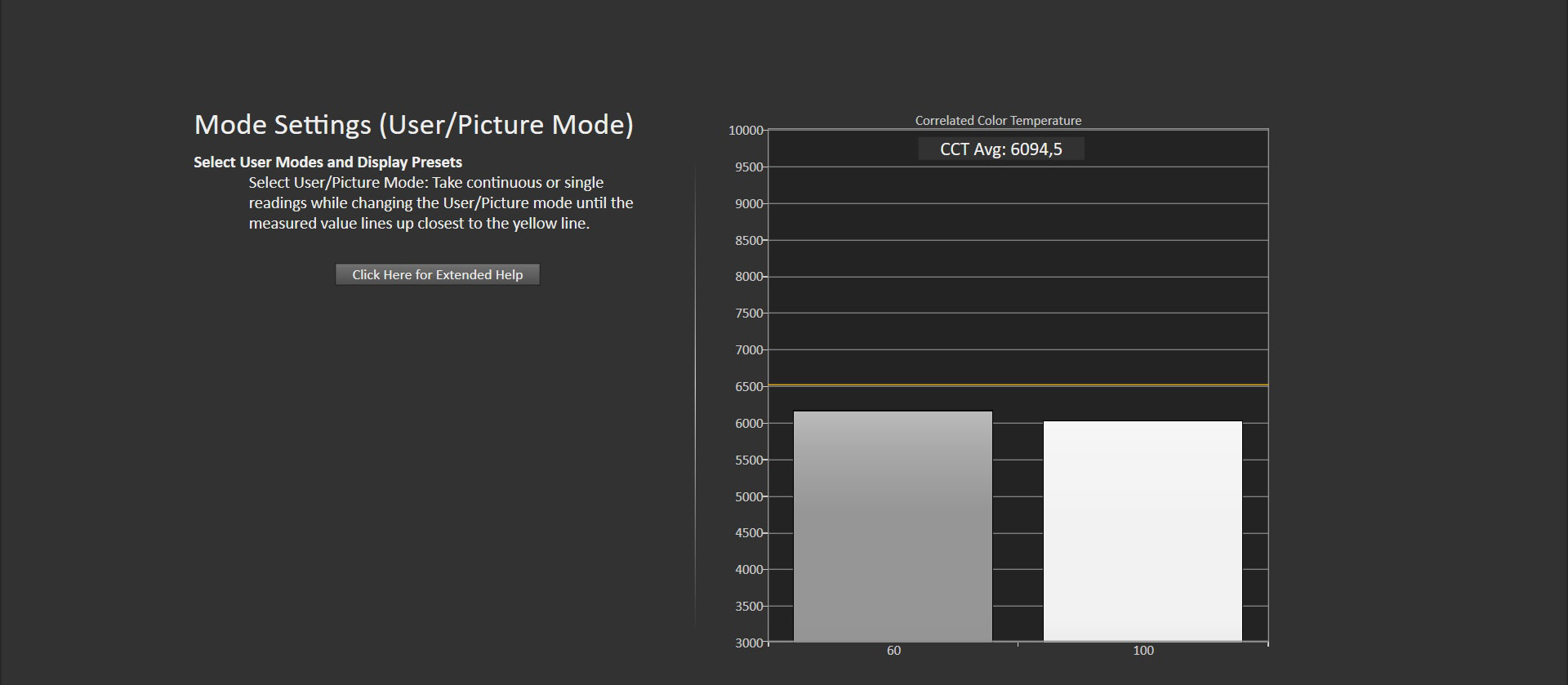Click the CCT Avg: 6094,5 readout
1568x685 pixels.
1001,149
